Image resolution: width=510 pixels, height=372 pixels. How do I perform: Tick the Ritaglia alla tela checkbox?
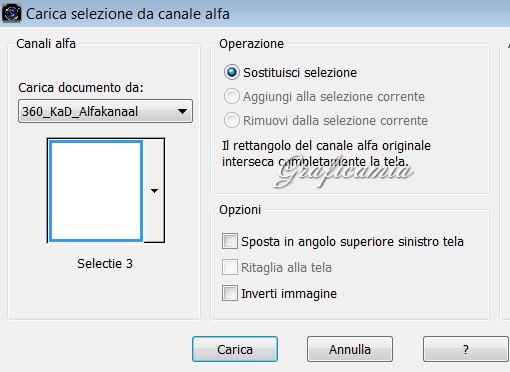[x=230, y=267]
